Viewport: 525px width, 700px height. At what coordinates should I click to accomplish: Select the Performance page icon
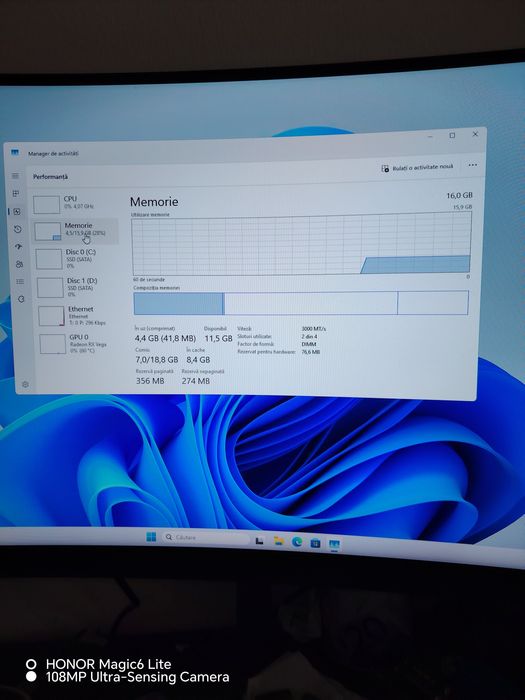coord(17,212)
